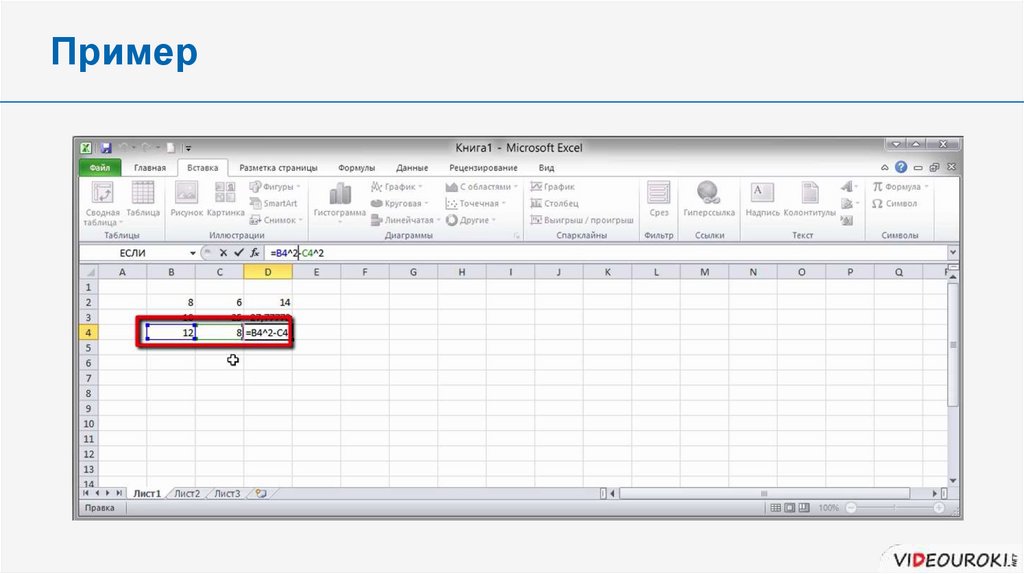1024x574 pixels.
Task: Insert a С областями area chart
Action: point(482,187)
